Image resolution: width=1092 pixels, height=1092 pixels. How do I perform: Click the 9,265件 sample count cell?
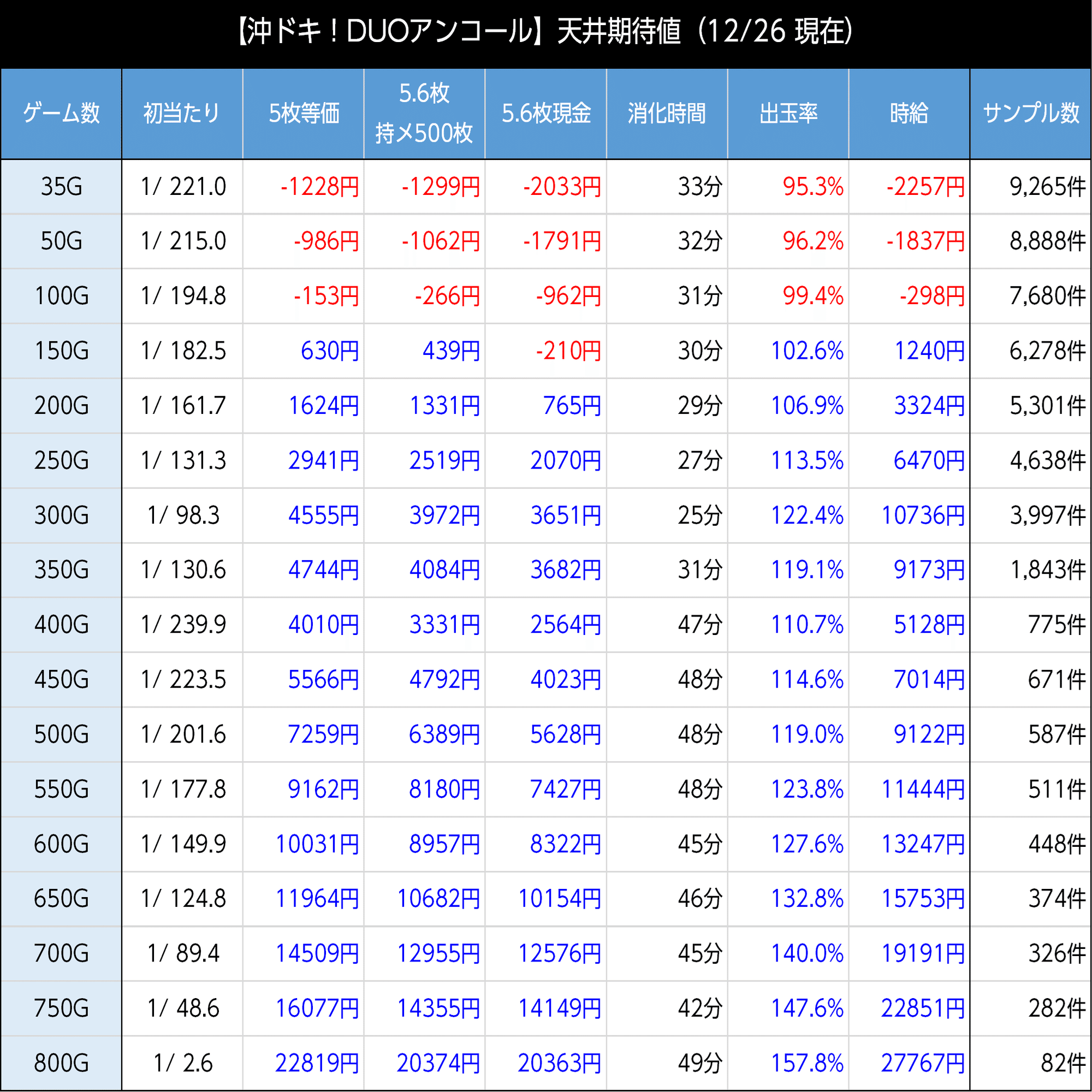[x=1047, y=187]
